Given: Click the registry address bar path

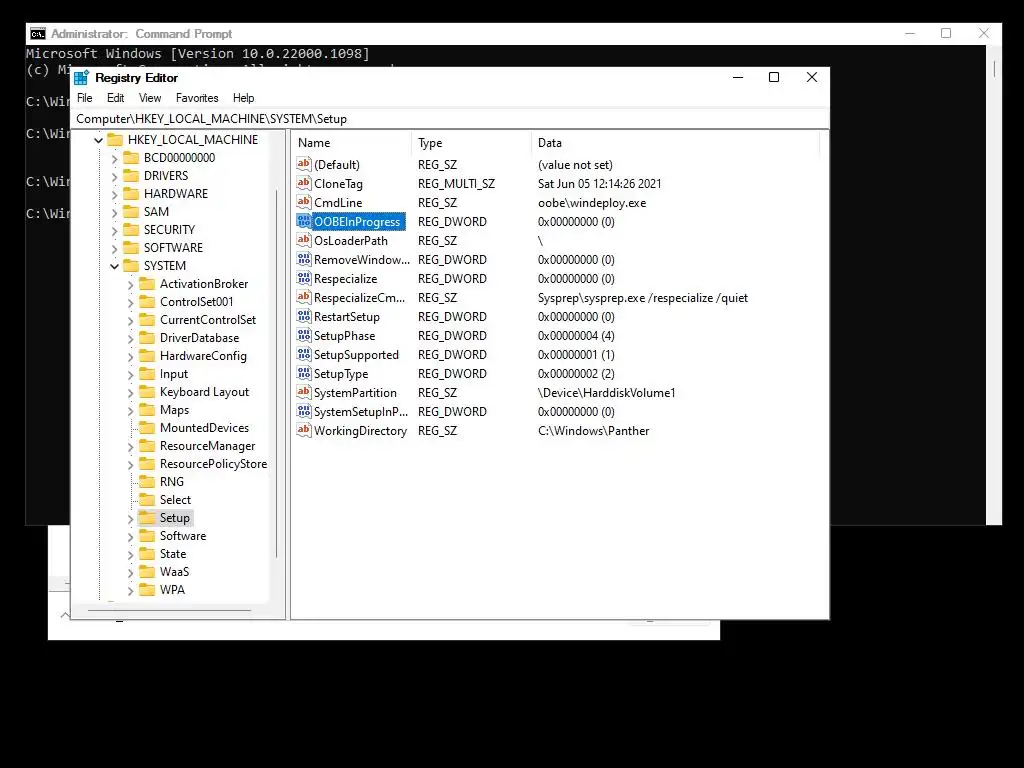Looking at the screenshot, I should coord(212,119).
